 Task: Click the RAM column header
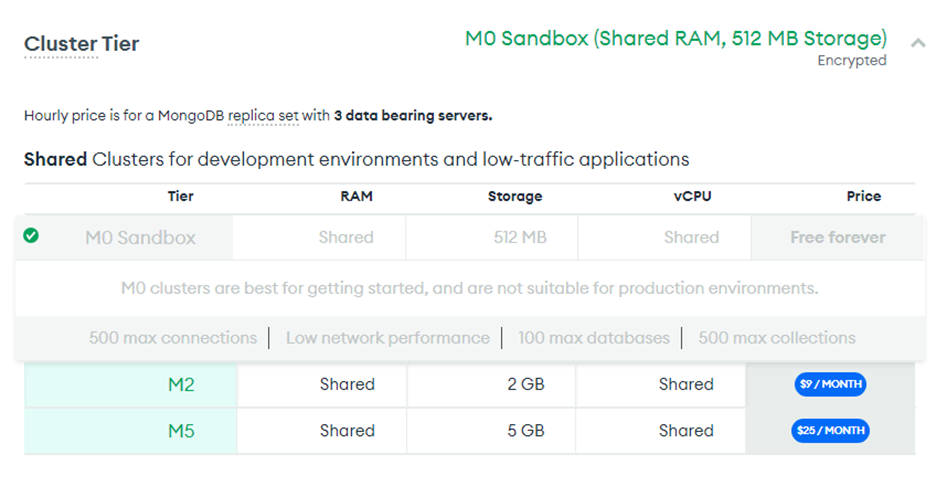click(356, 196)
